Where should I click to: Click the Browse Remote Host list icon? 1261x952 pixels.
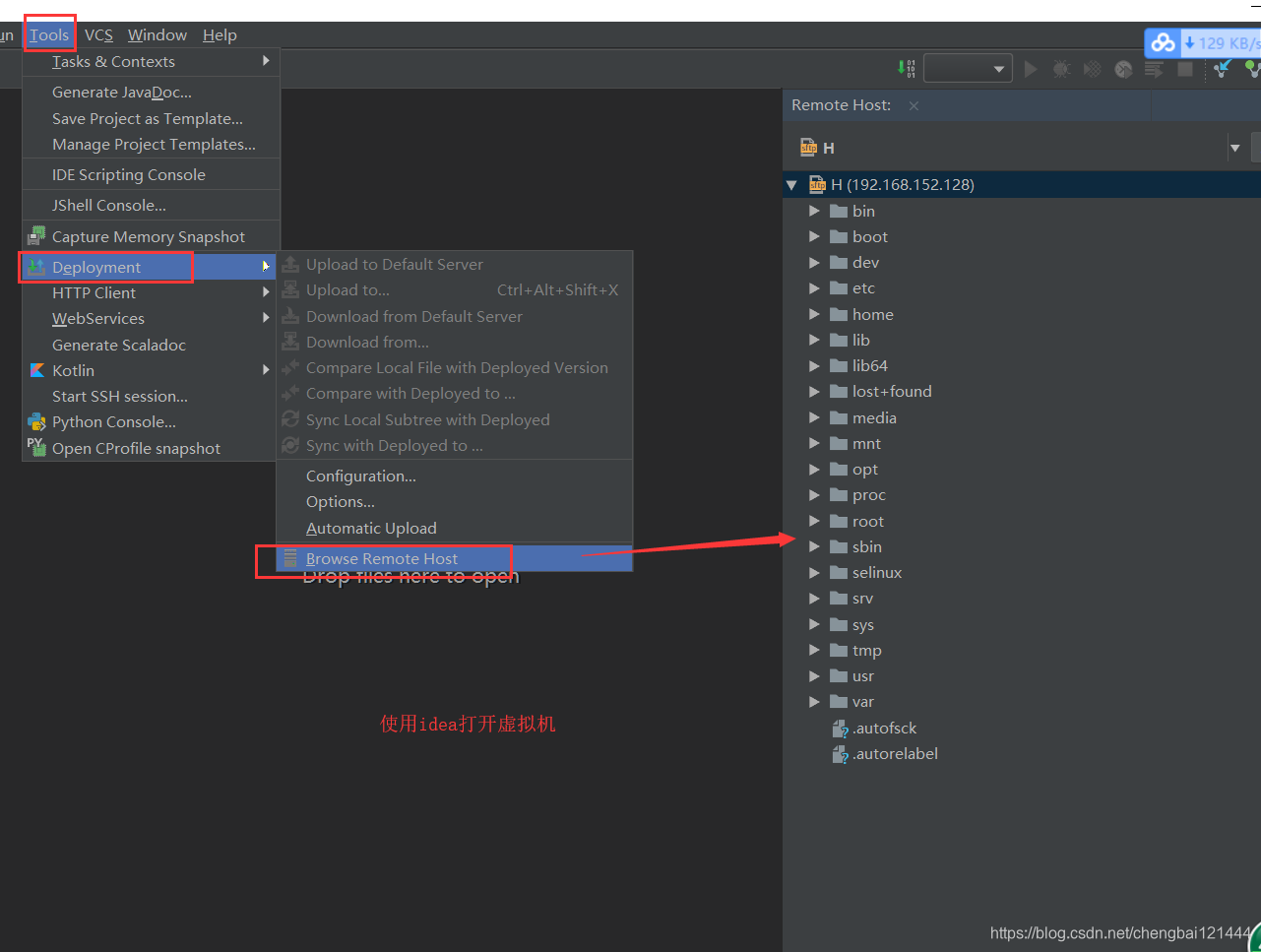click(x=290, y=557)
